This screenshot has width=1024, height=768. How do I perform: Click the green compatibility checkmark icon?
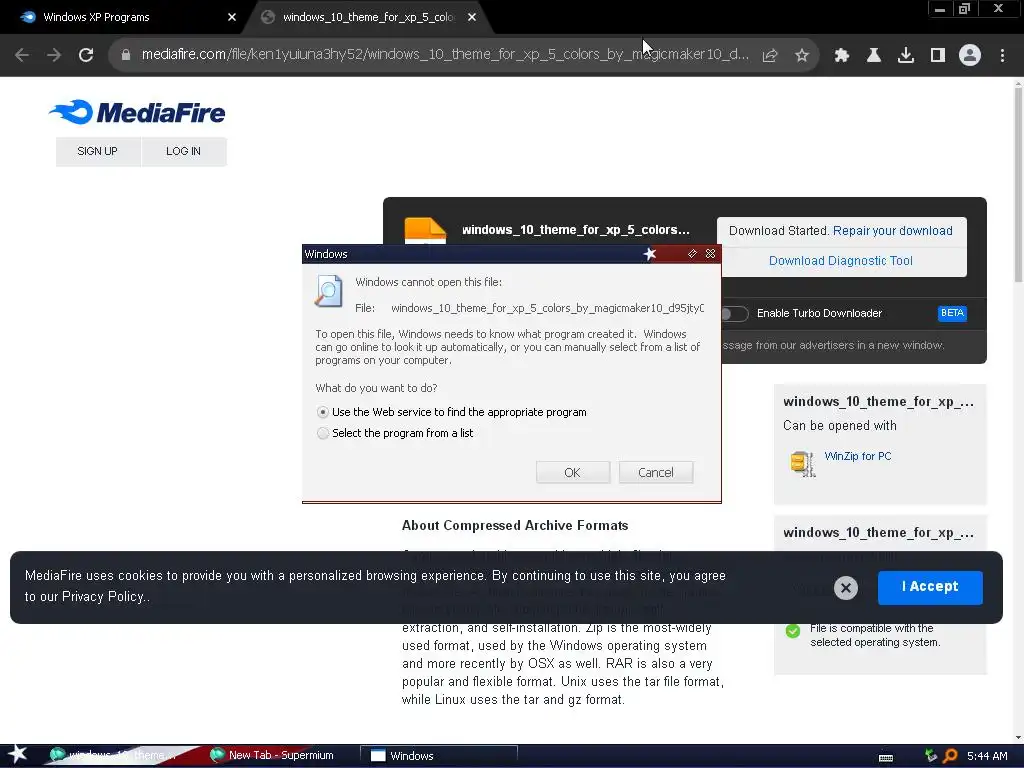coord(793,631)
